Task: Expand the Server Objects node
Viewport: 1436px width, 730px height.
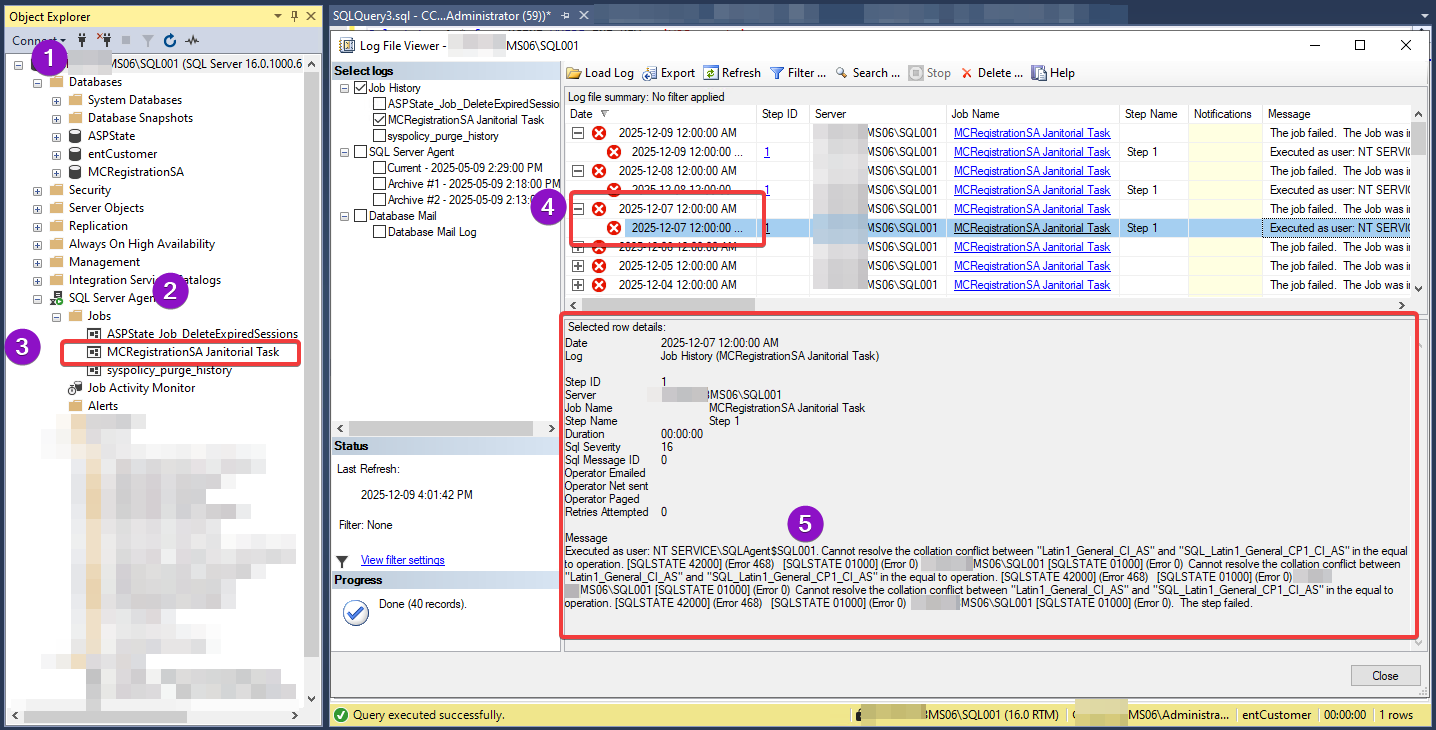Action: pos(38,208)
